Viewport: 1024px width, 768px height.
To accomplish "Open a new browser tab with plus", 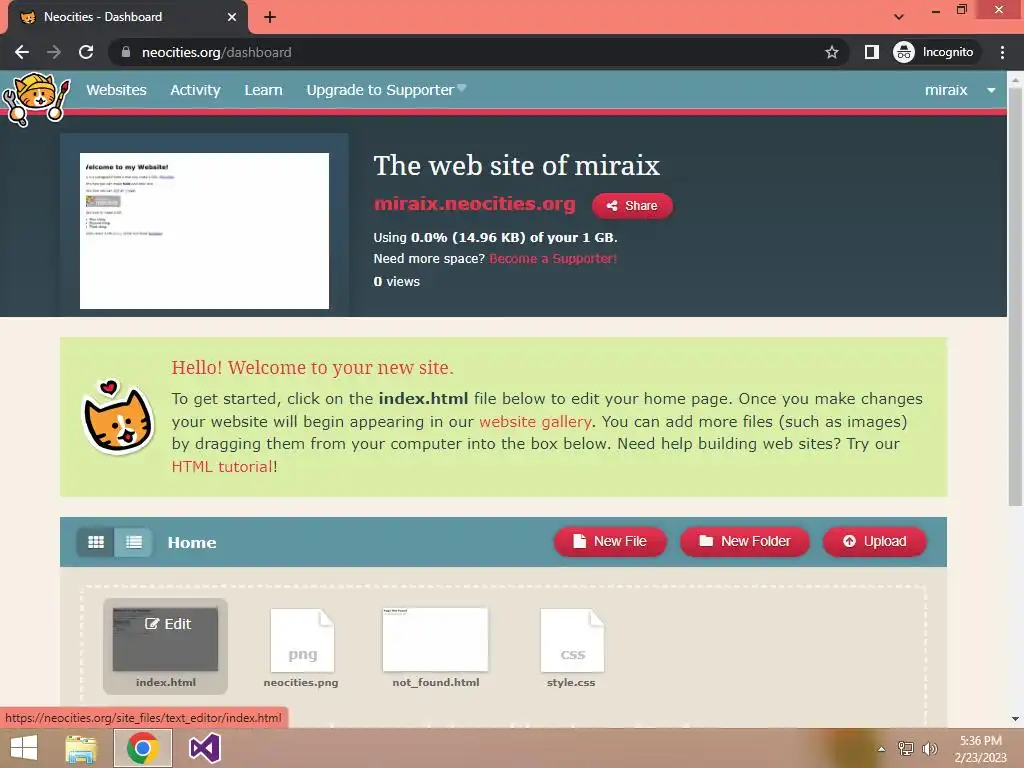I will point(270,17).
